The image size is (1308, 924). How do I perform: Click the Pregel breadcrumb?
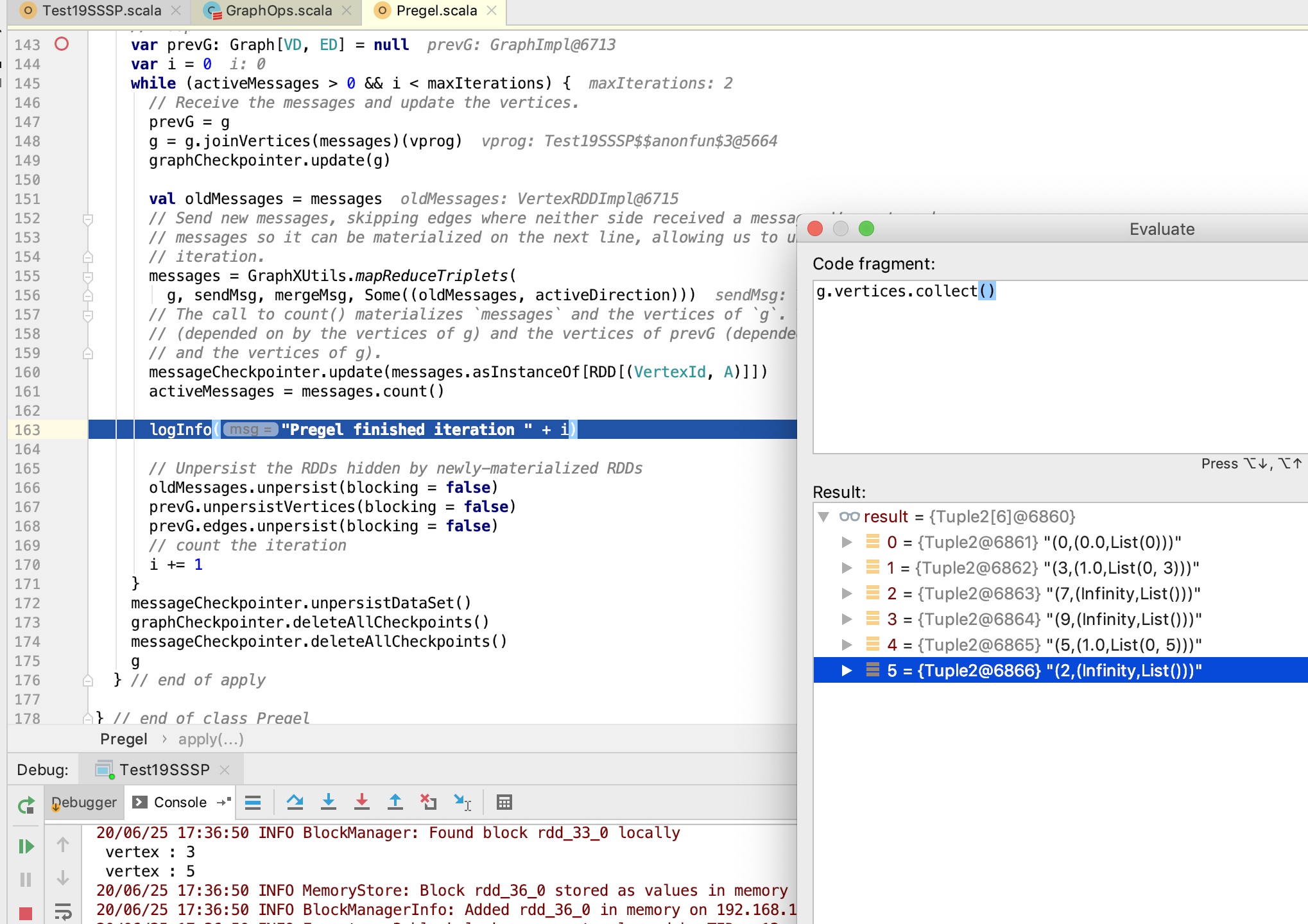coord(124,739)
